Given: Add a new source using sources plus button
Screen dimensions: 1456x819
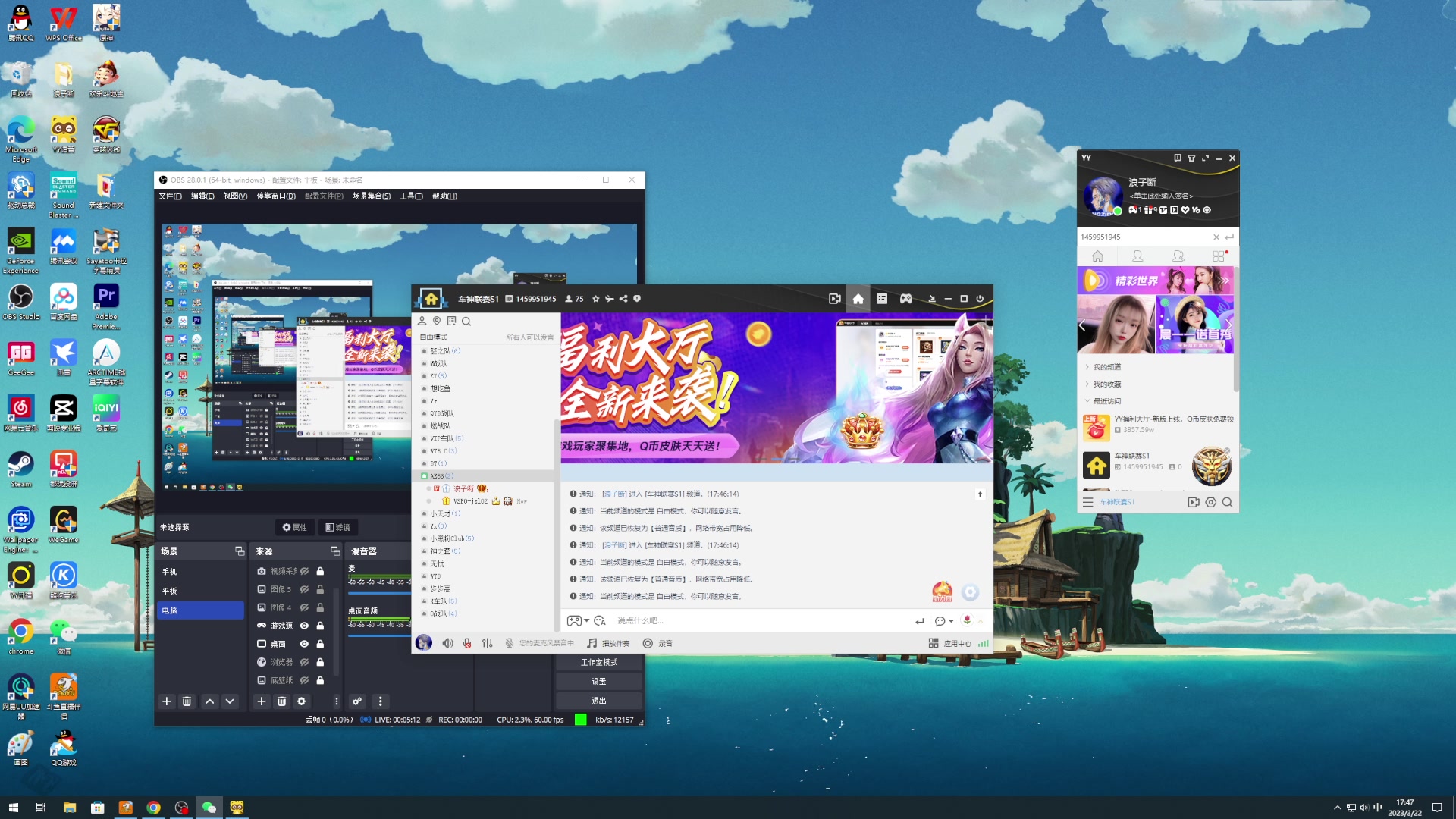Looking at the screenshot, I should (x=262, y=701).
